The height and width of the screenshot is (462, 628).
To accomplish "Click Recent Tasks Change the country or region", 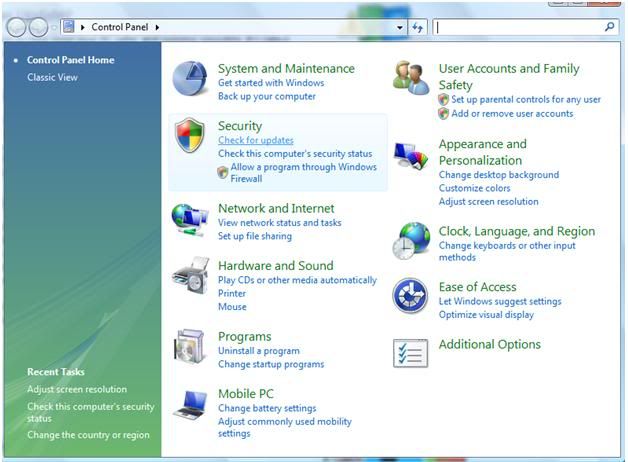I will [88, 435].
